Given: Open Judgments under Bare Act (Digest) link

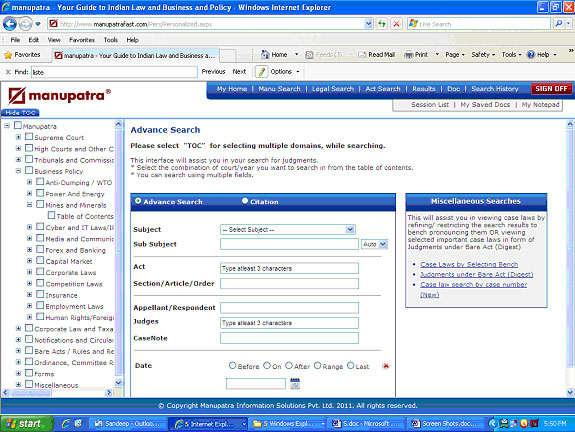Looking at the screenshot, I should pos(476,274).
